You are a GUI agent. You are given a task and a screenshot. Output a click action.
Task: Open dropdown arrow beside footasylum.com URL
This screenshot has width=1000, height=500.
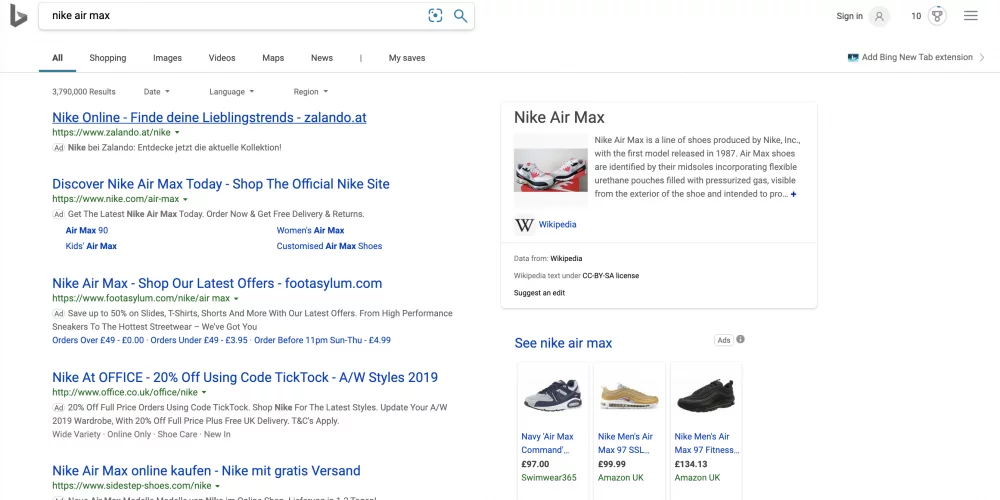pyautogui.click(x=236, y=298)
